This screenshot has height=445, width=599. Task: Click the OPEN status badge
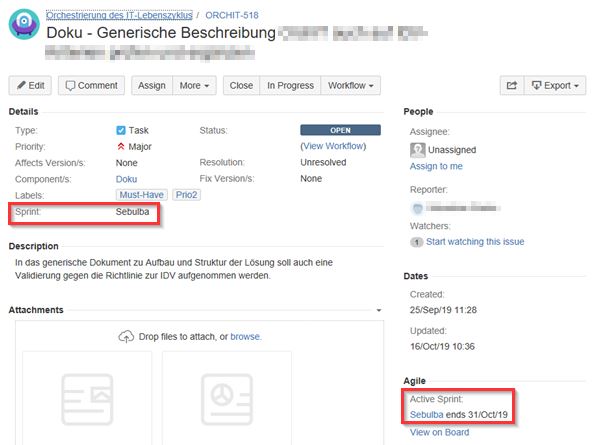click(x=340, y=130)
